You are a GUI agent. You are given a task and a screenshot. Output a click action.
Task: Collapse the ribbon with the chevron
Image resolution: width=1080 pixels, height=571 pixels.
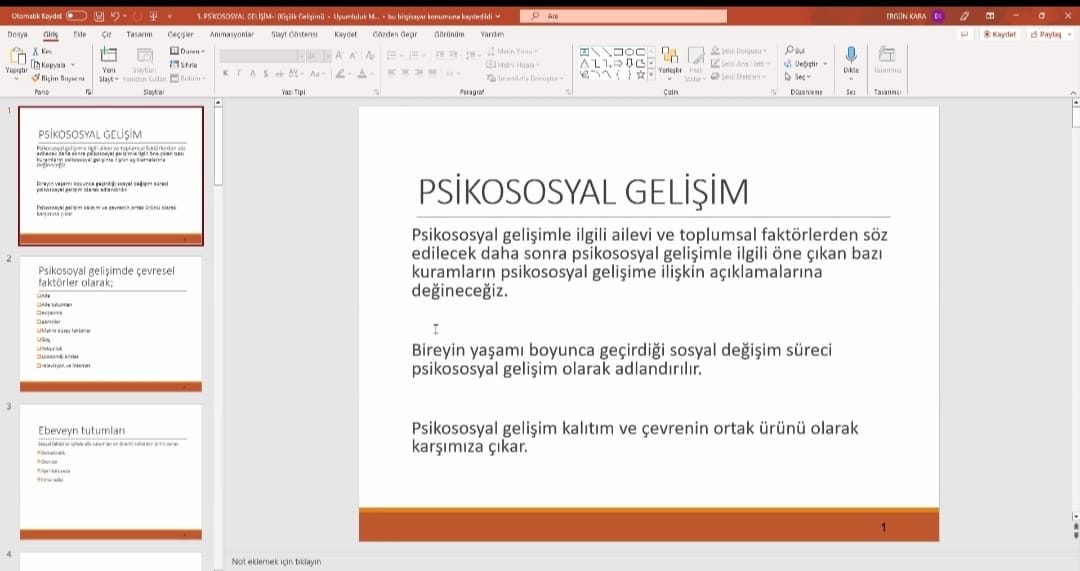pos(1072,92)
